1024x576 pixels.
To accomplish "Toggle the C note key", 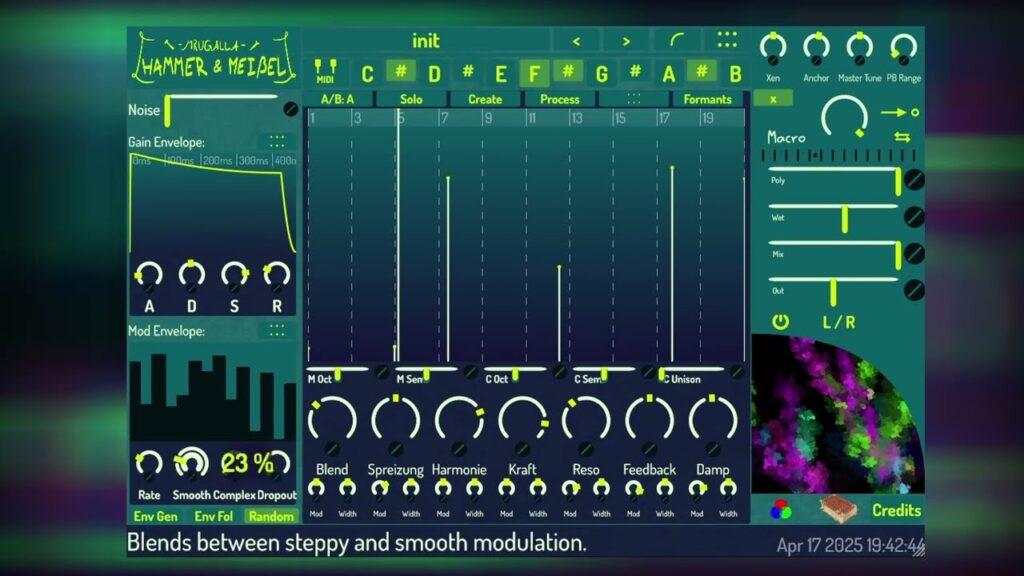I will click(x=367, y=74).
